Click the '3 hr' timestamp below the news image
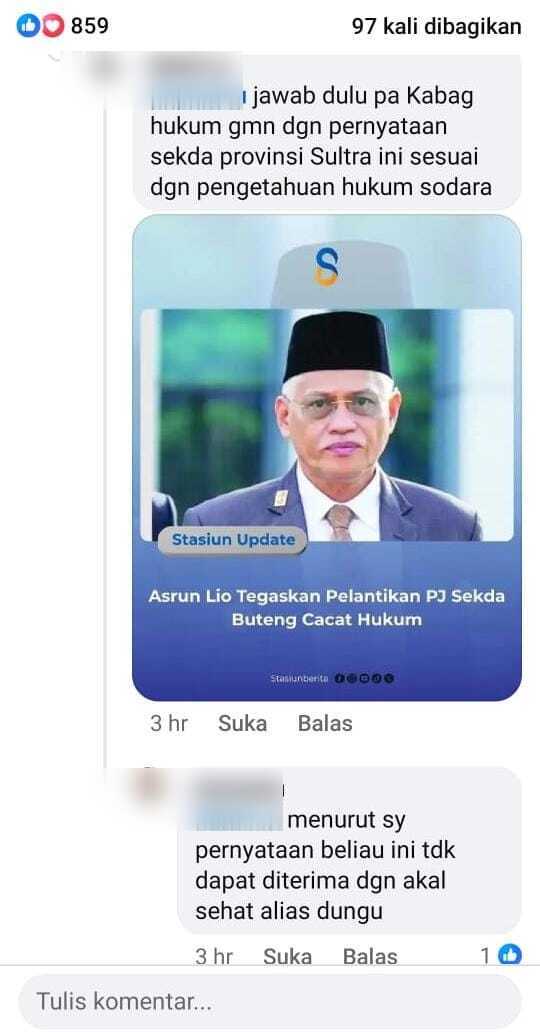Viewport: 540px width, 1032px height. coord(169,723)
